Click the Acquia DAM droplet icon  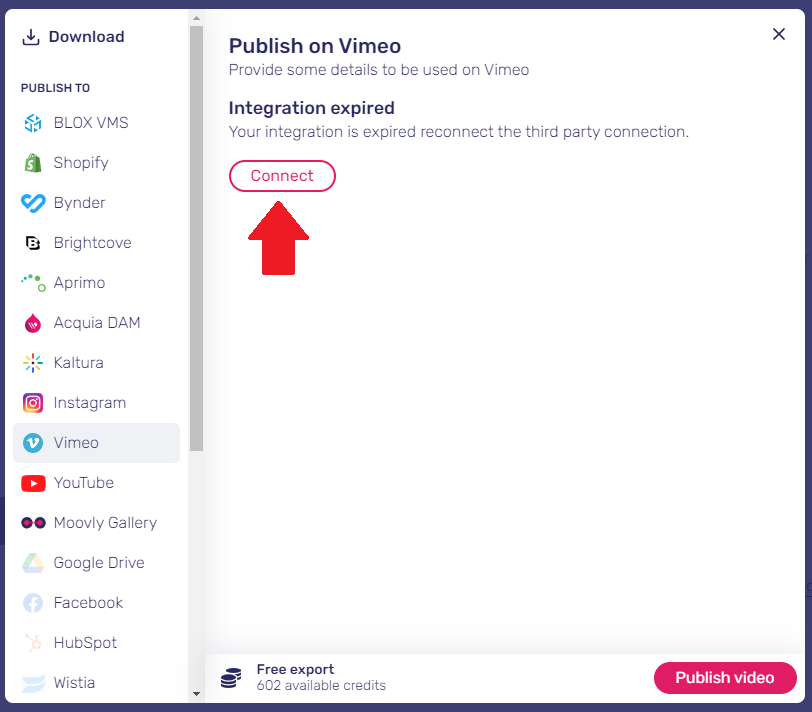pos(33,323)
